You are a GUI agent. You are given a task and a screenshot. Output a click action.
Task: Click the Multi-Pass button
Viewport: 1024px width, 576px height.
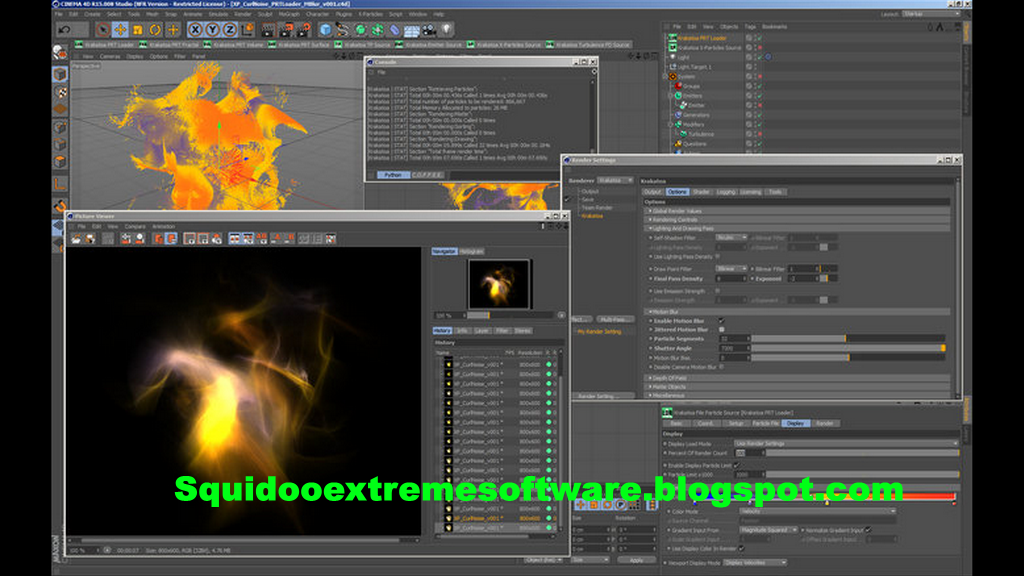(x=615, y=319)
